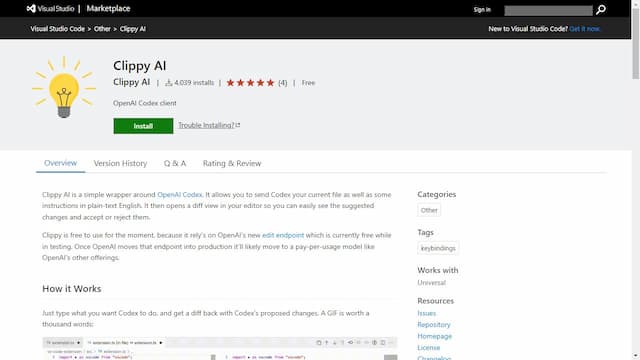Click the Clippy AI lightbulb logo
Screen dimensions: 640x360
click(x=64, y=87)
